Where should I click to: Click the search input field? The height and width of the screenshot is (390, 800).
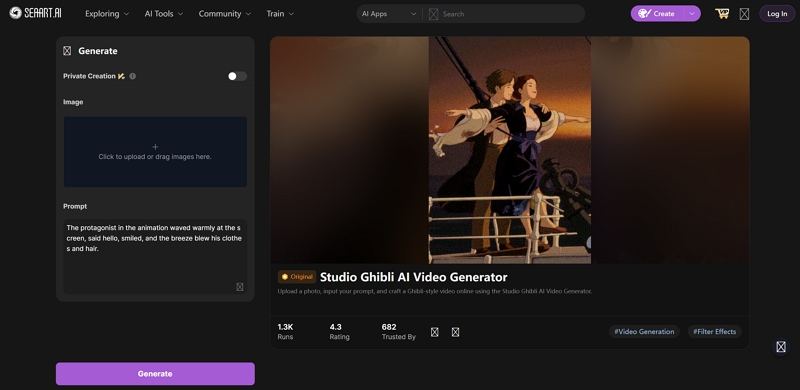510,14
